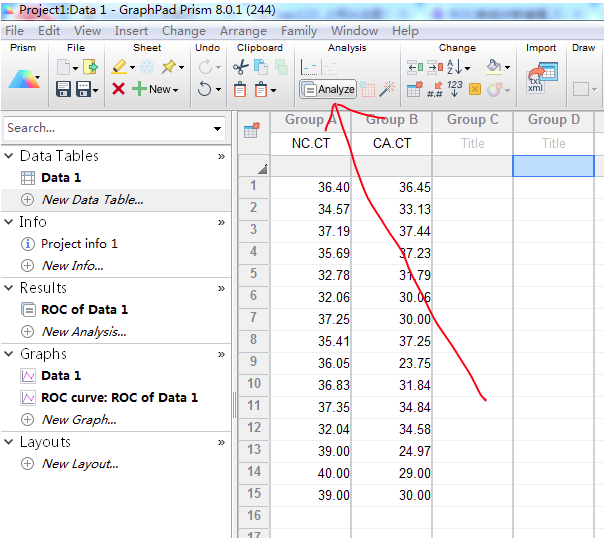
Task: Collapse the Results section
Action: point(9,288)
